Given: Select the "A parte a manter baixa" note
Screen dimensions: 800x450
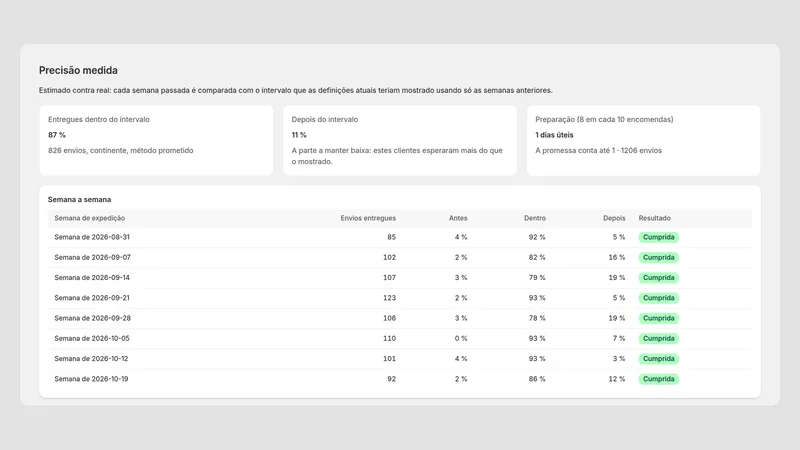Looking at the screenshot, I should click(397, 156).
